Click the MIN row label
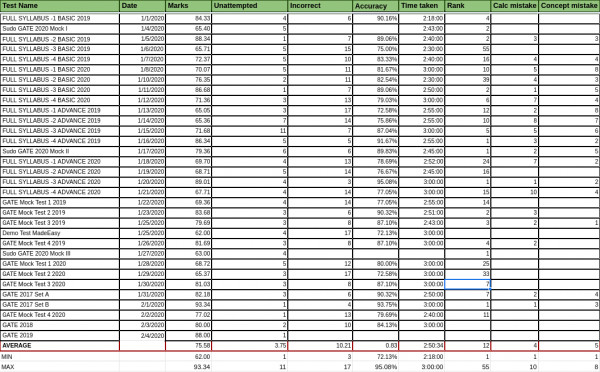600x372 pixels. point(60,357)
